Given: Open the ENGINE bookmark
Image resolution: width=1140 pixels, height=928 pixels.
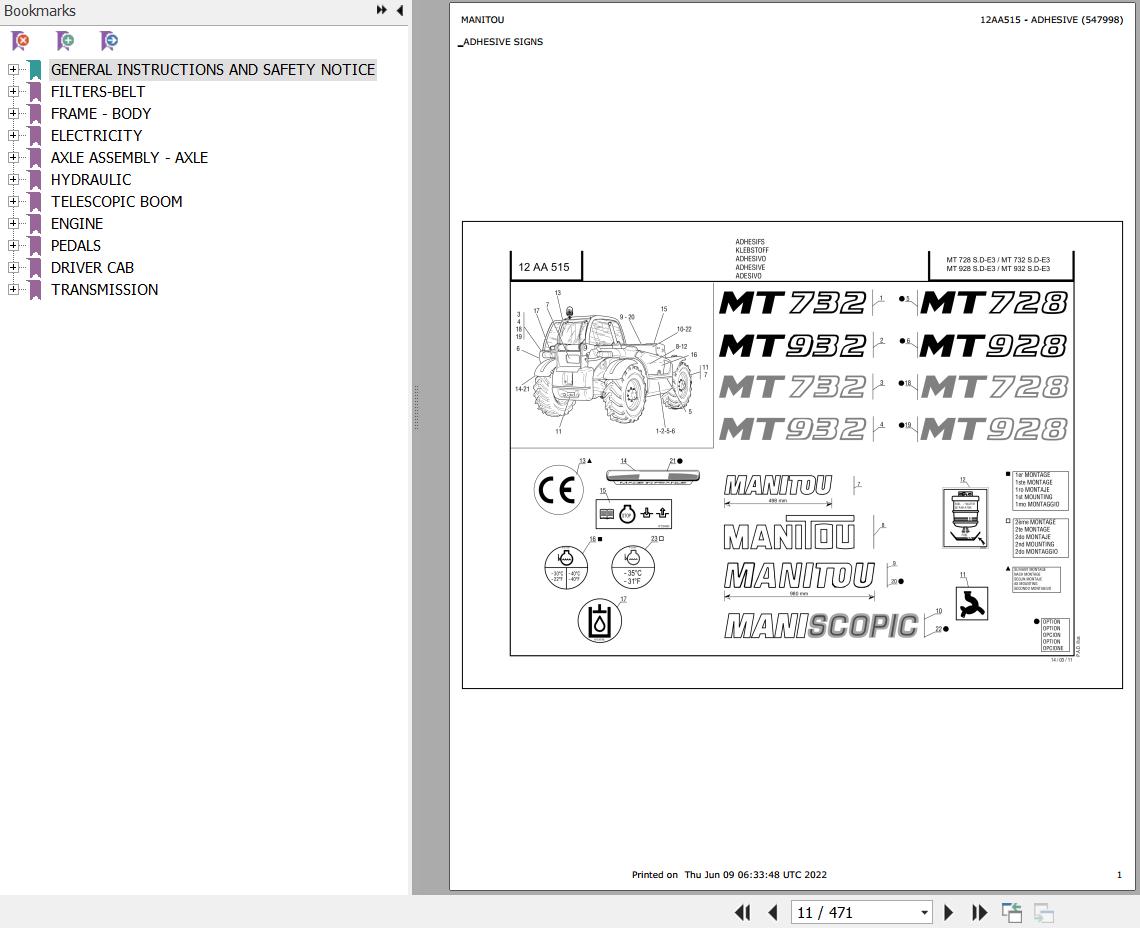Looking at the screenshot, I should pyautogui.click(x=77, y=223).
